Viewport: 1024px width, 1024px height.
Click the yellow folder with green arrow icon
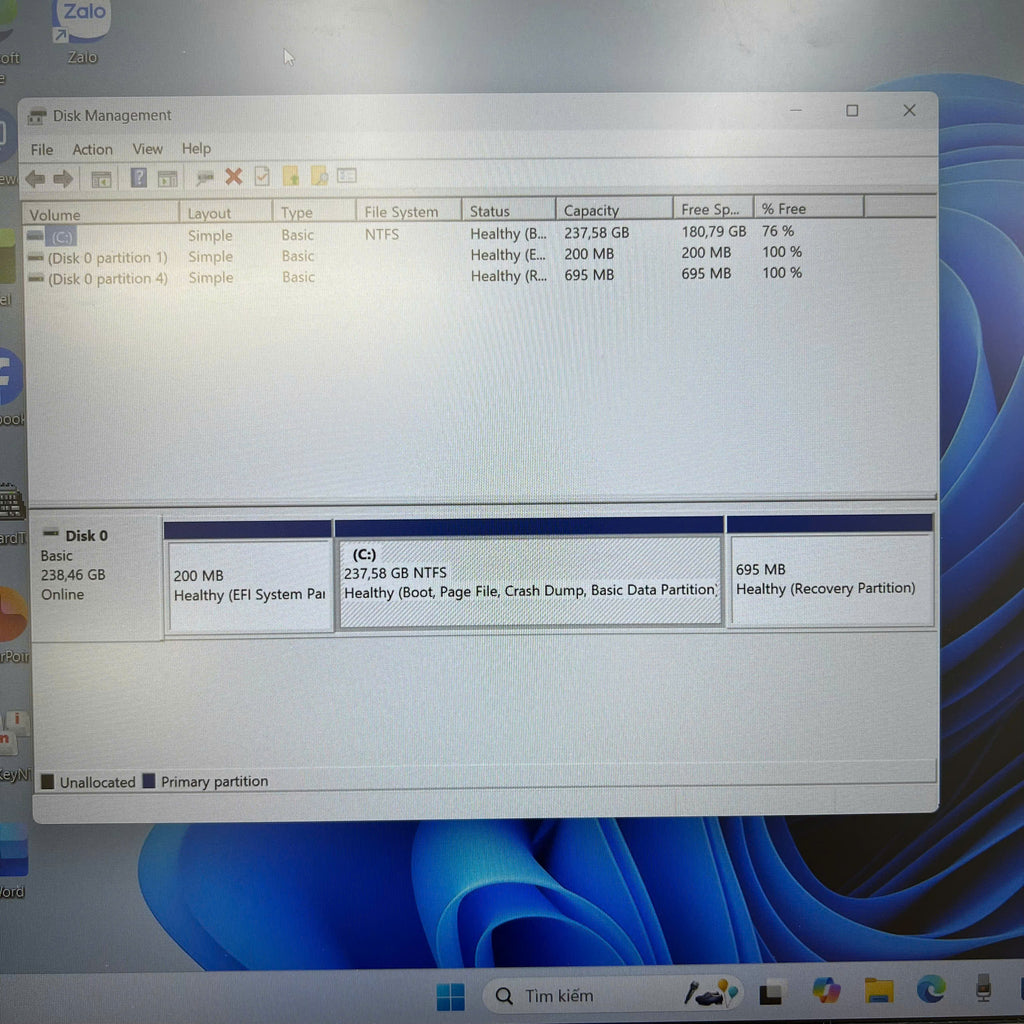point(291,177)
